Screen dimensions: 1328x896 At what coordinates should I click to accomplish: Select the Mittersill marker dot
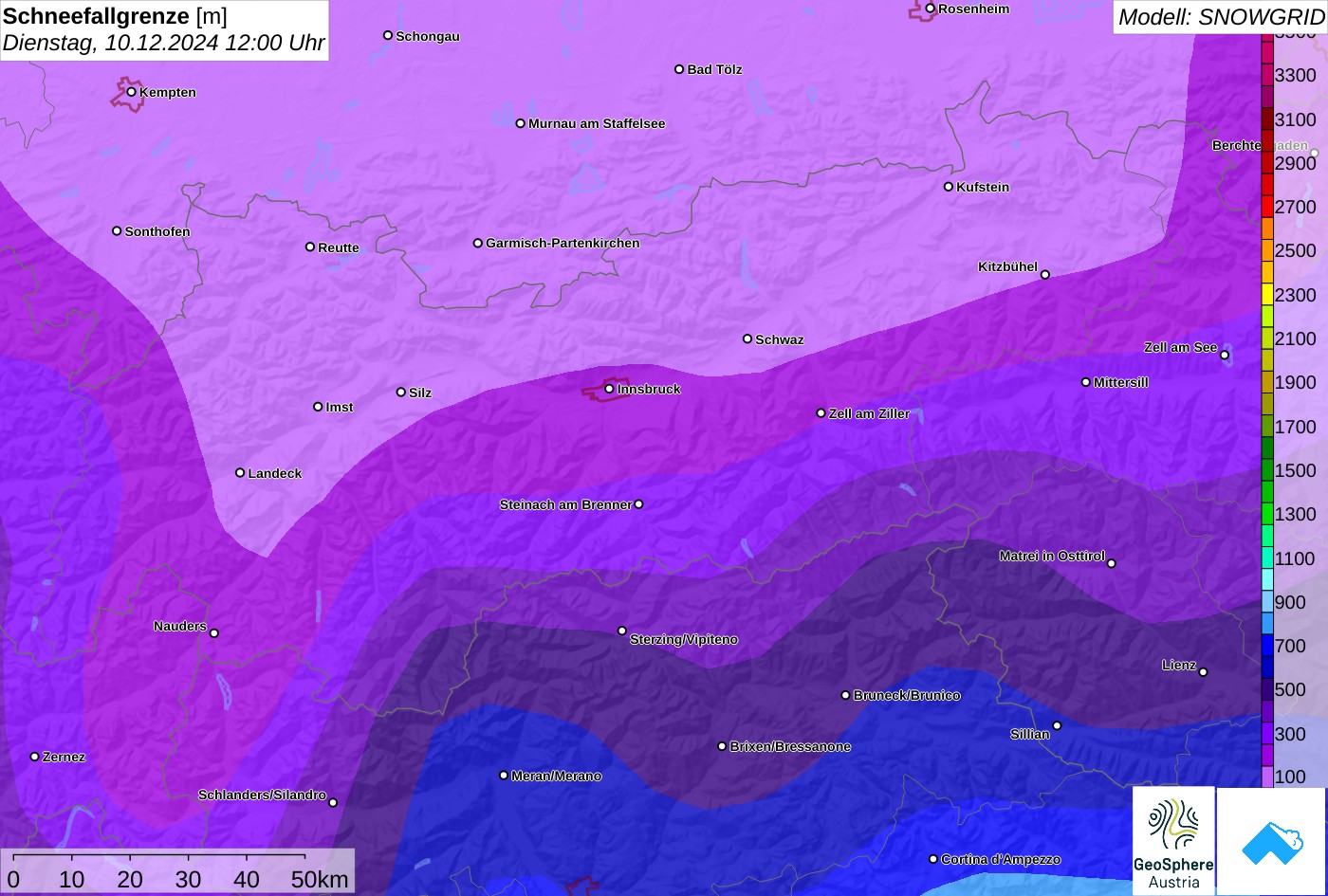tap(1086, 382)
